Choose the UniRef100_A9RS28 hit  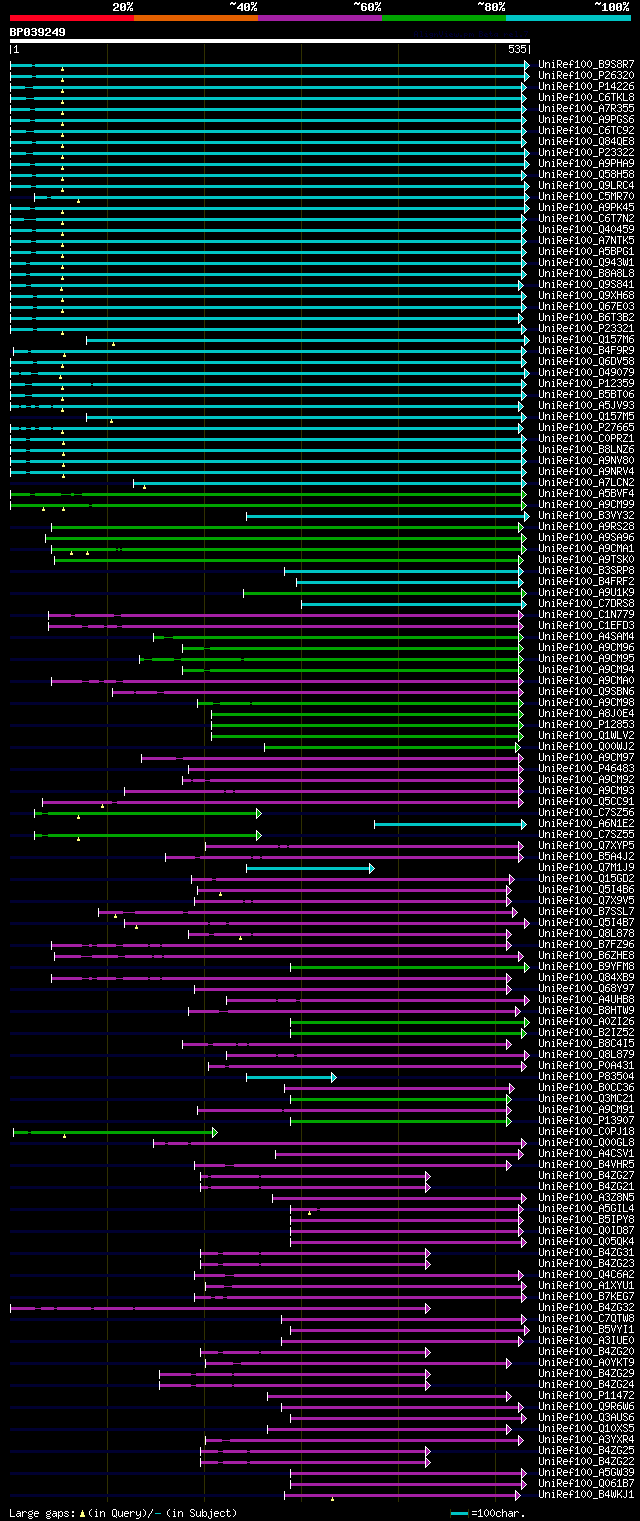pos(586,526)
